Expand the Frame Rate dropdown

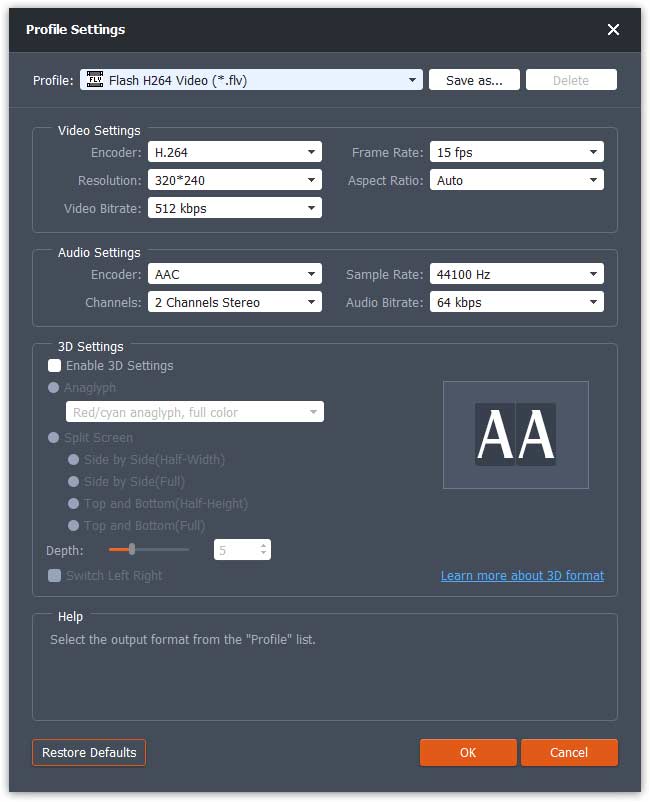pyautogui.click(x=594, y=153)
